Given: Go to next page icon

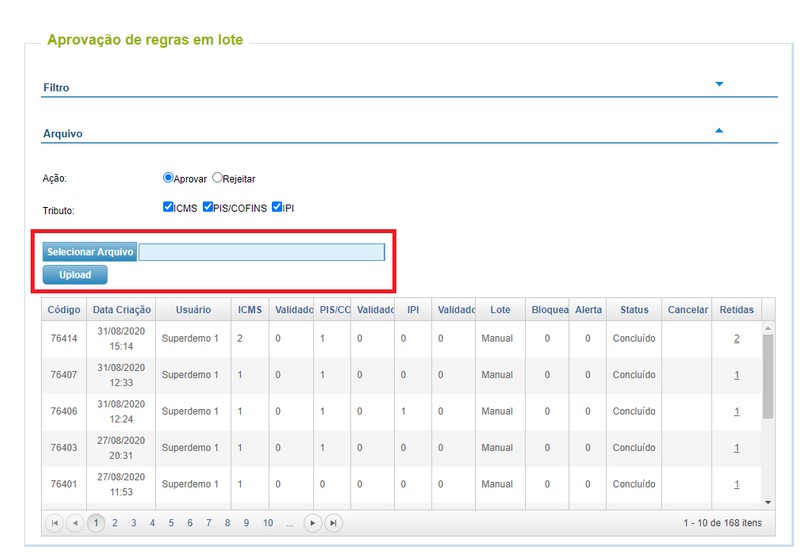Looking at the screenshot, I should coord(313,523).
